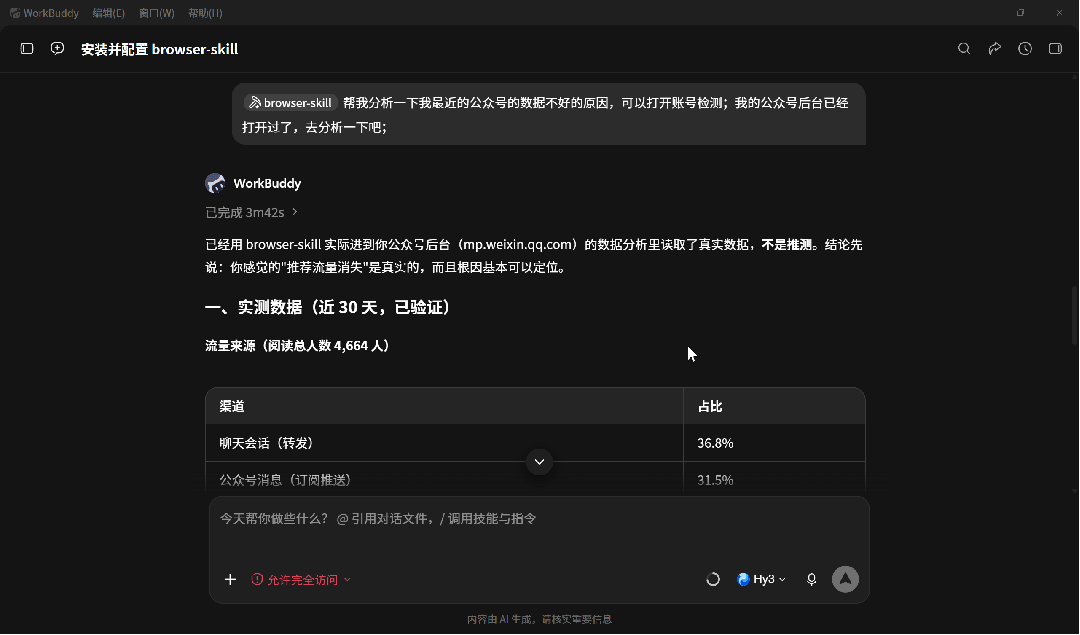Click the WorkBuddy logo in the title bar
The height and width of the screenshot is (635, 1080).
(14, 12)
